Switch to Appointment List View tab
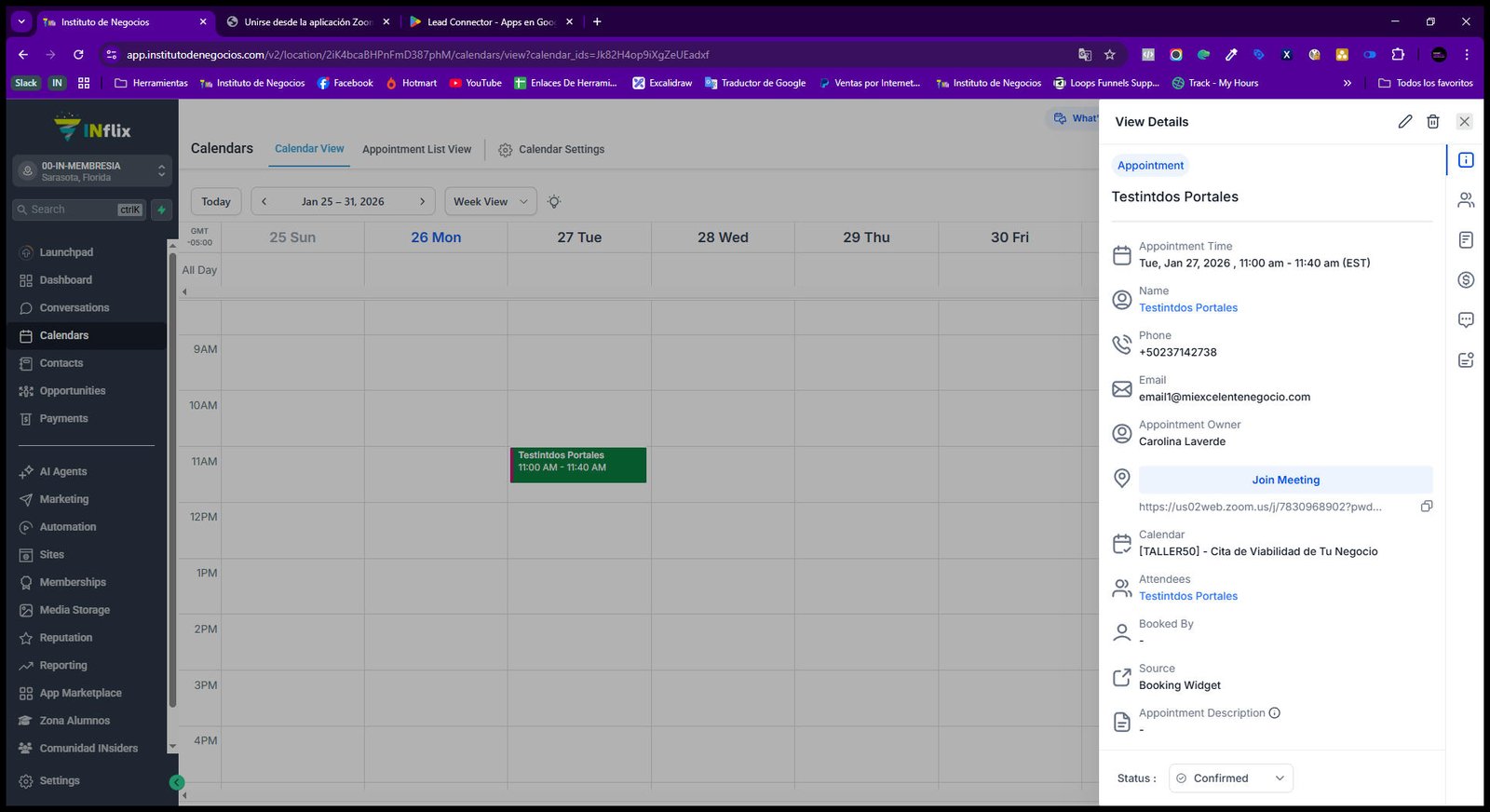Viewport: 1490px width, 812px height. [x=416, y=149]
